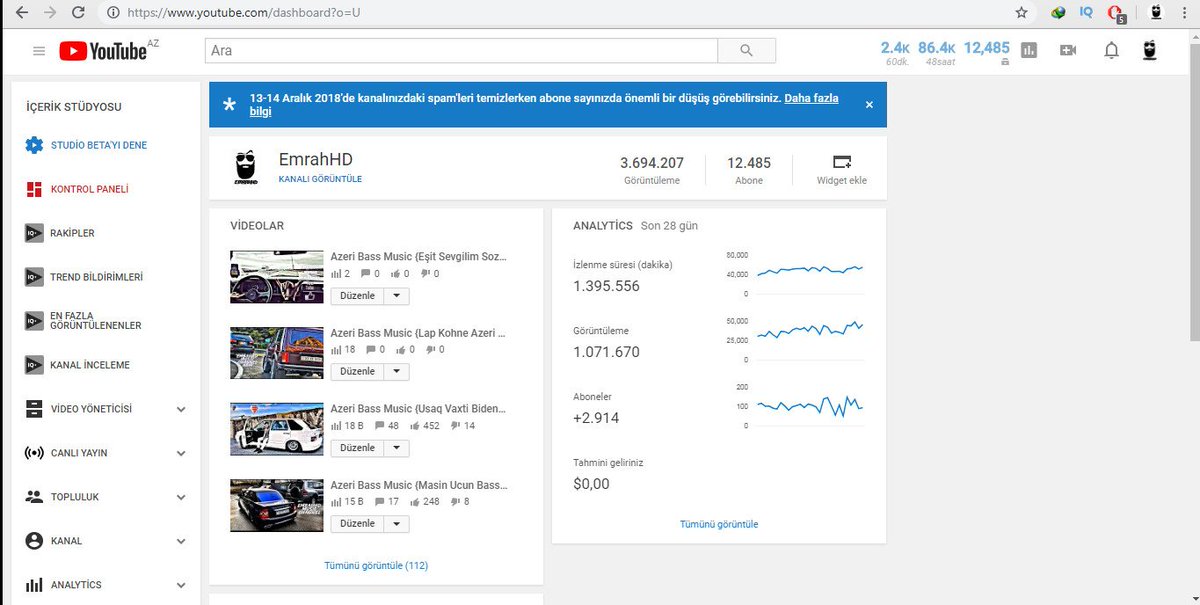Open EN FAZLA GÖRÜNTÜLENENLER item
Screen dimensions: 1200x605
[x=96, y=321]
